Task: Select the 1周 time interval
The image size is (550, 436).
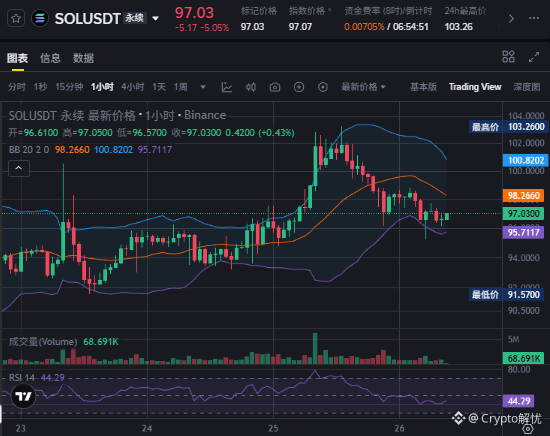Action: tap(181, 87)
